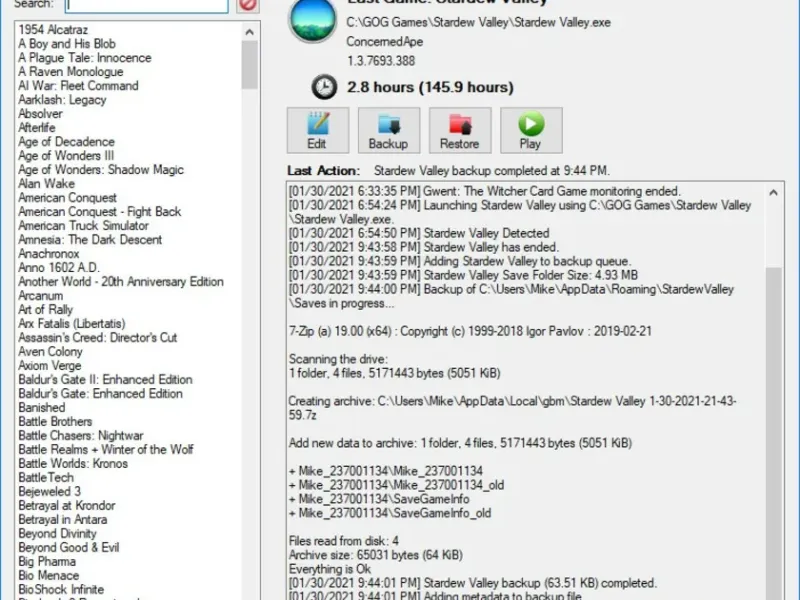Select A Boy and His Blob
Image resolution: width=800 pixels, height=600 pixels.
point(67,44)
